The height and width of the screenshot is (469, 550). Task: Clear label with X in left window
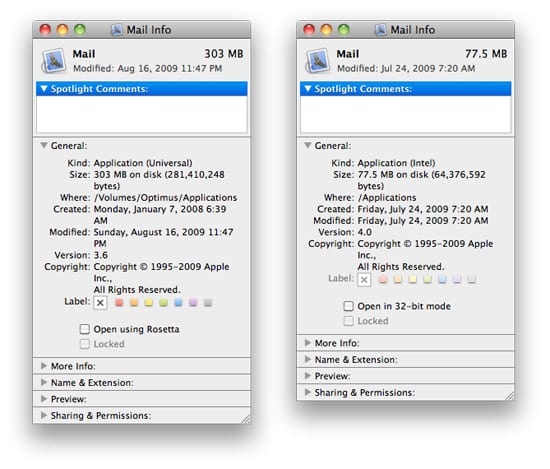100,303
